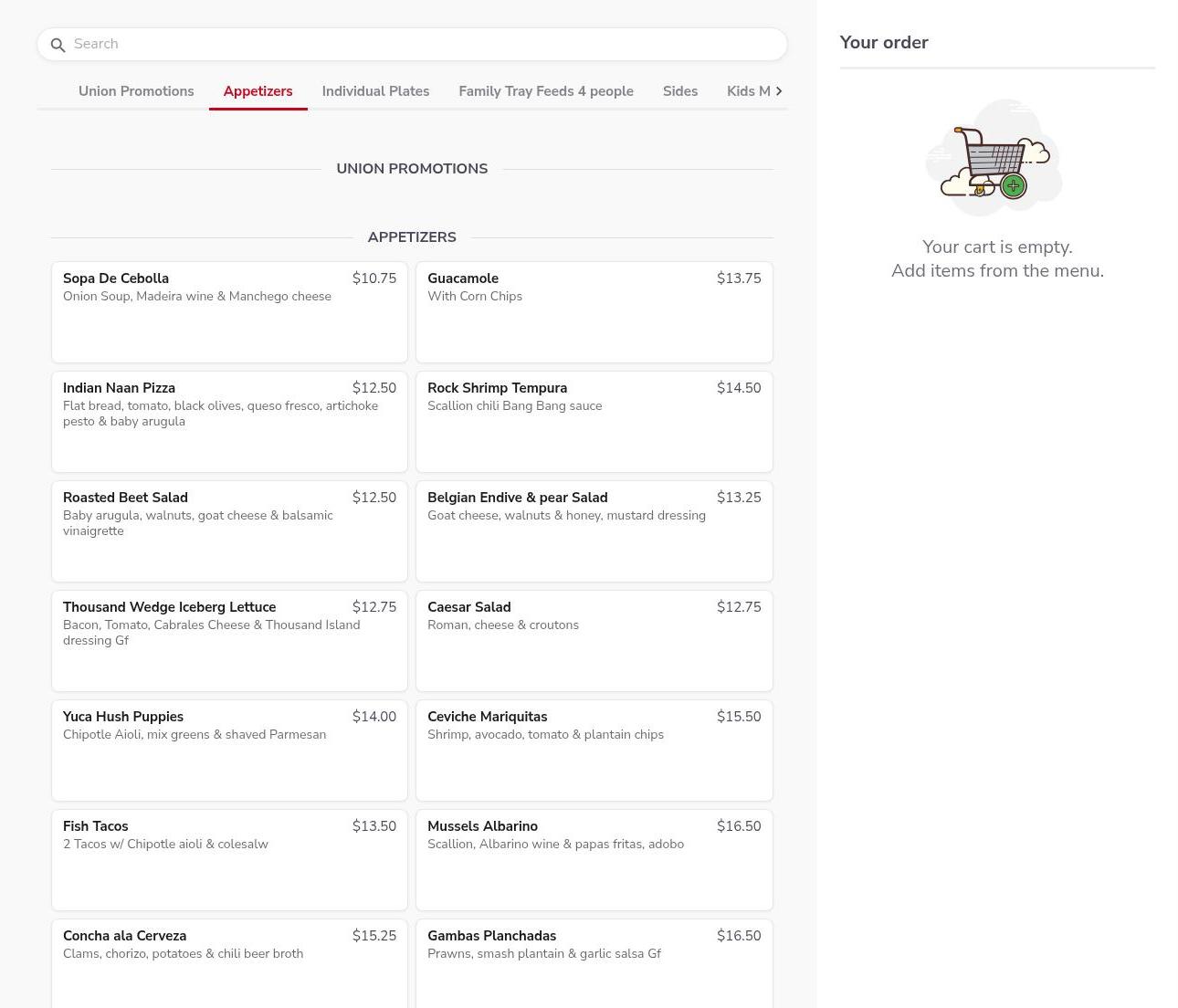1178x1008 pixels.
Task: Select the Appetizers tab
Action: [258, 91]
